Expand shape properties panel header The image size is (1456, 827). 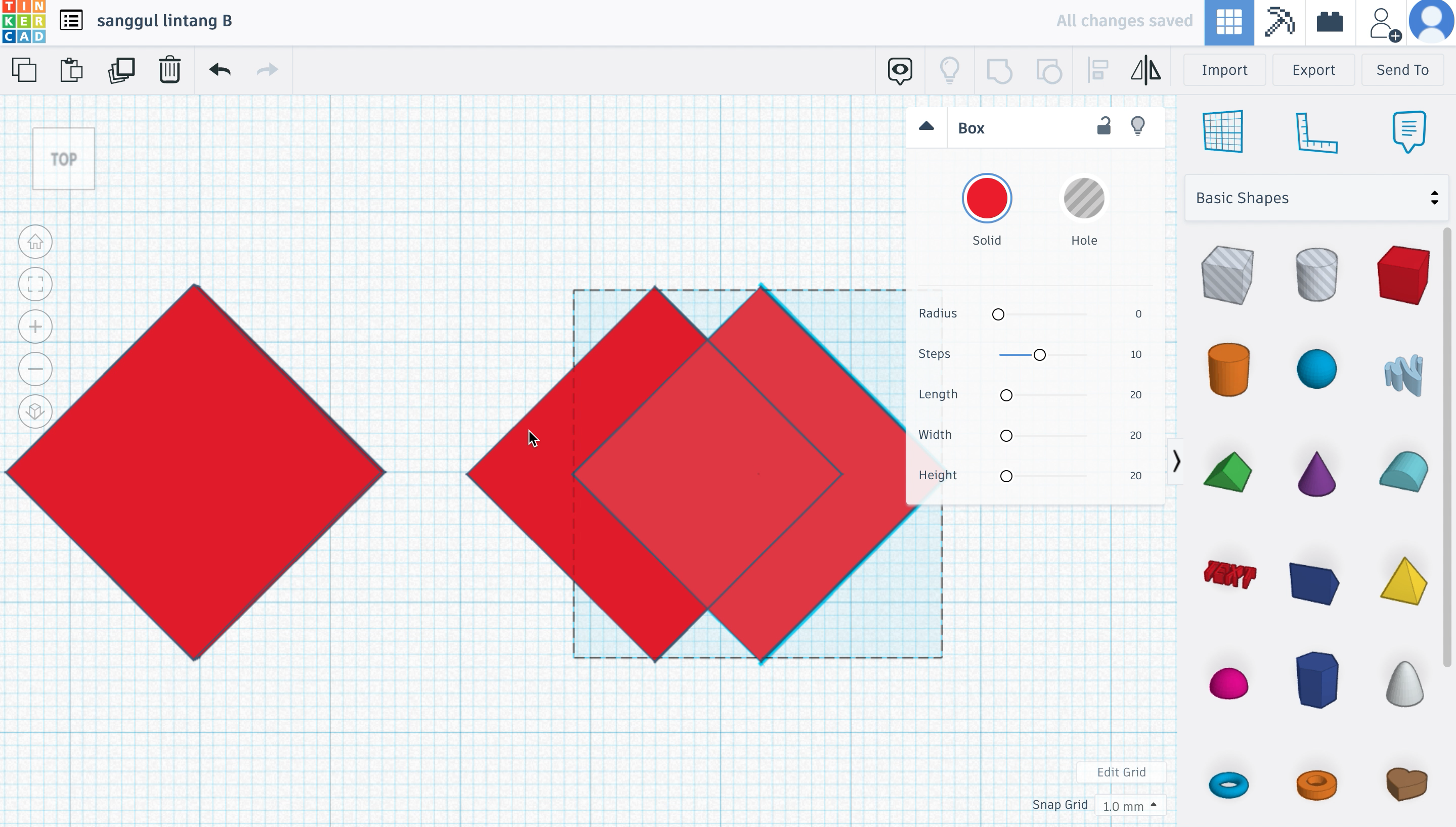926,127
